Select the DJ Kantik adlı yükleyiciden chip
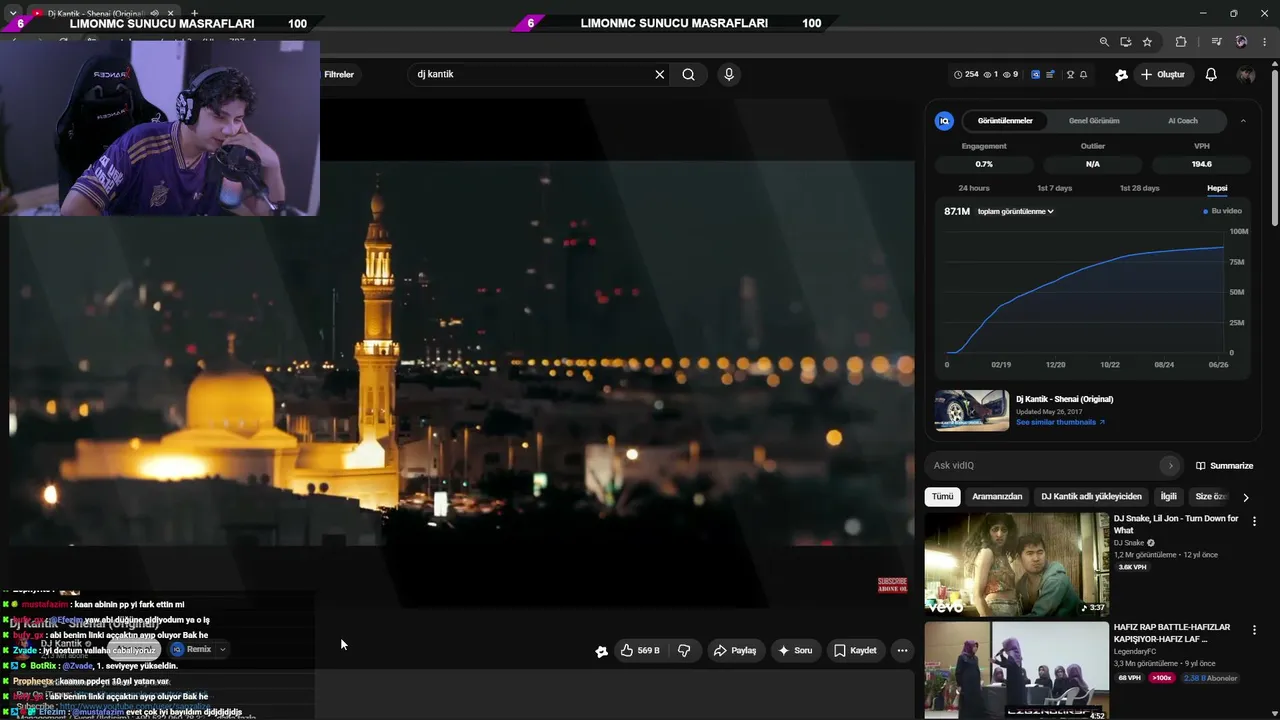This screenshot has width=1280, height=720. 1091,496
